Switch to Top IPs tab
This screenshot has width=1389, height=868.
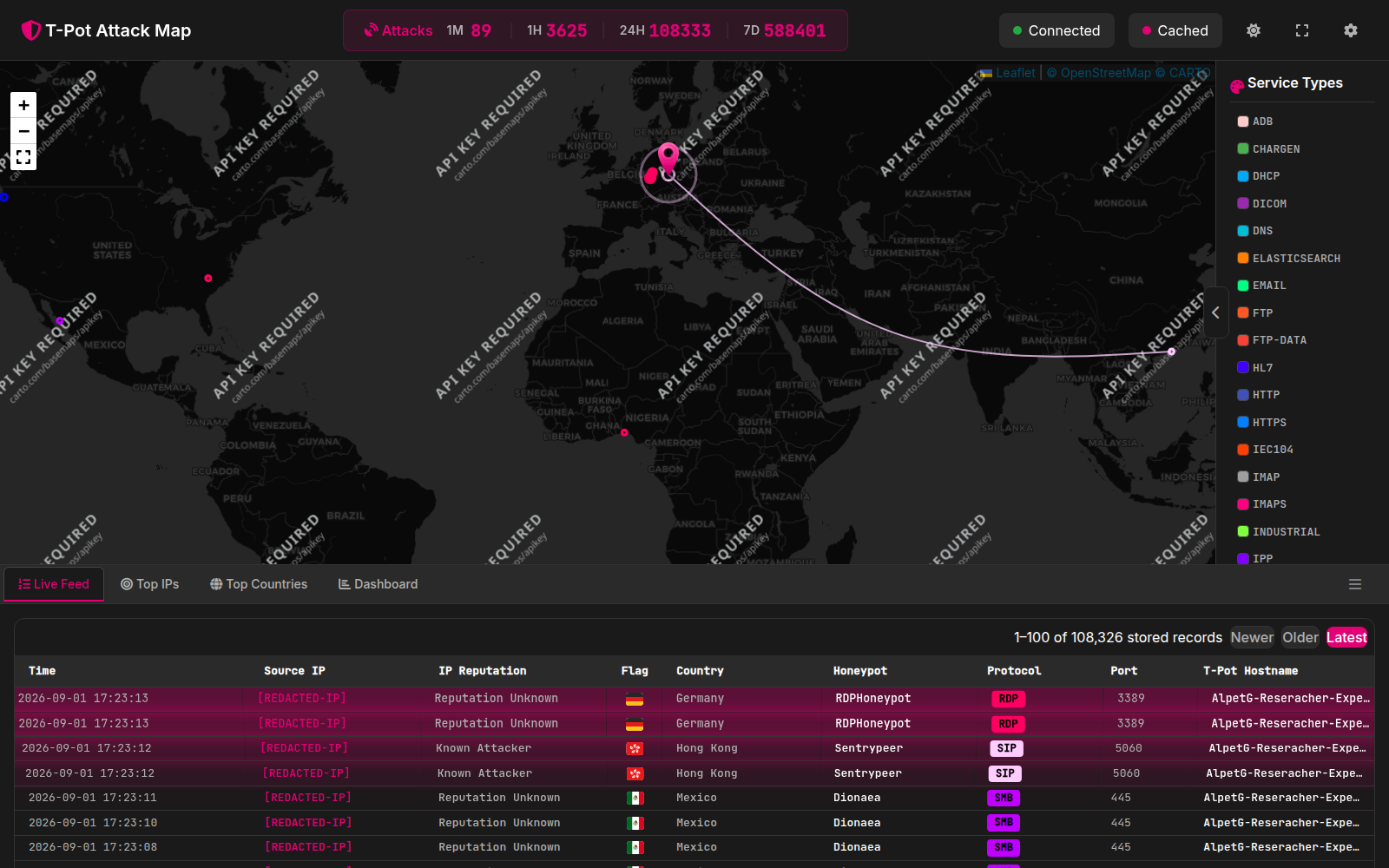149,584
